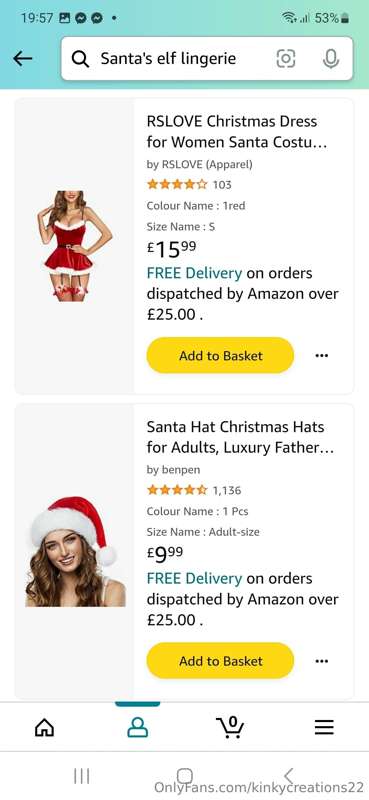Open camera lens search icon
Viewport: 369px width, 800px height.
point(286,59)
